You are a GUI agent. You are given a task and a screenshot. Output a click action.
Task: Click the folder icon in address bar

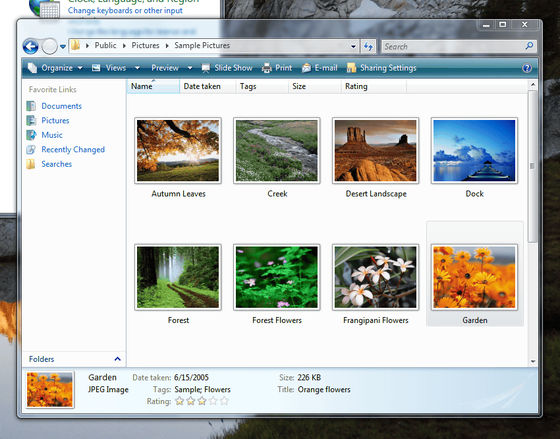[75, 45]
